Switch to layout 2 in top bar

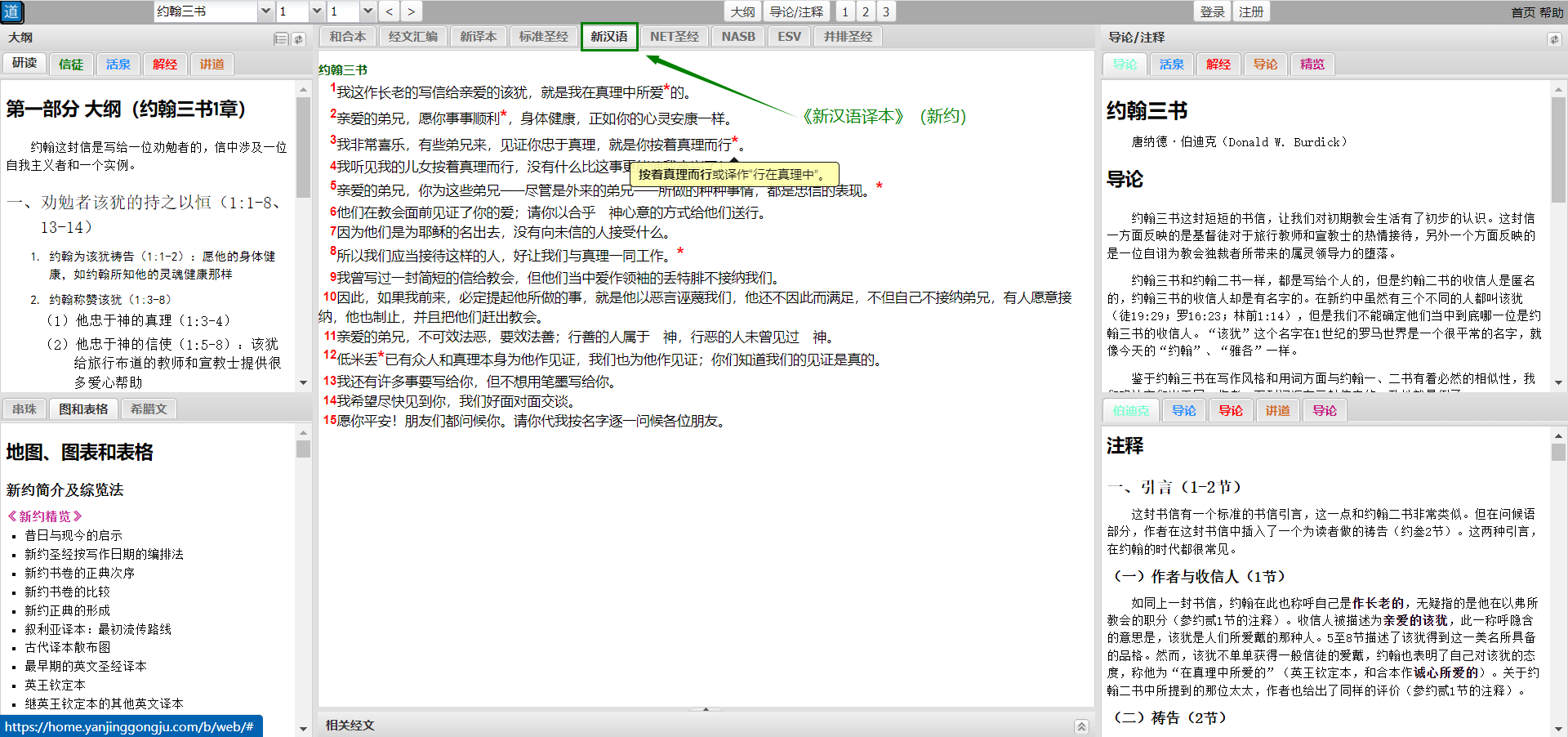[x=866, y=11]
